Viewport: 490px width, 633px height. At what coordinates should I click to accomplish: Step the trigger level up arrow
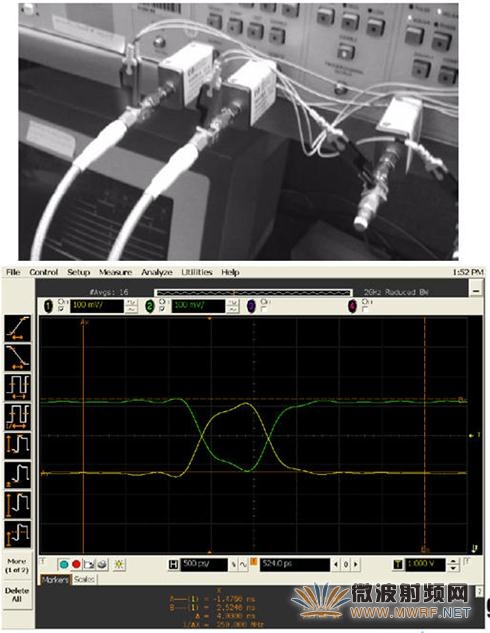(453, 562)
